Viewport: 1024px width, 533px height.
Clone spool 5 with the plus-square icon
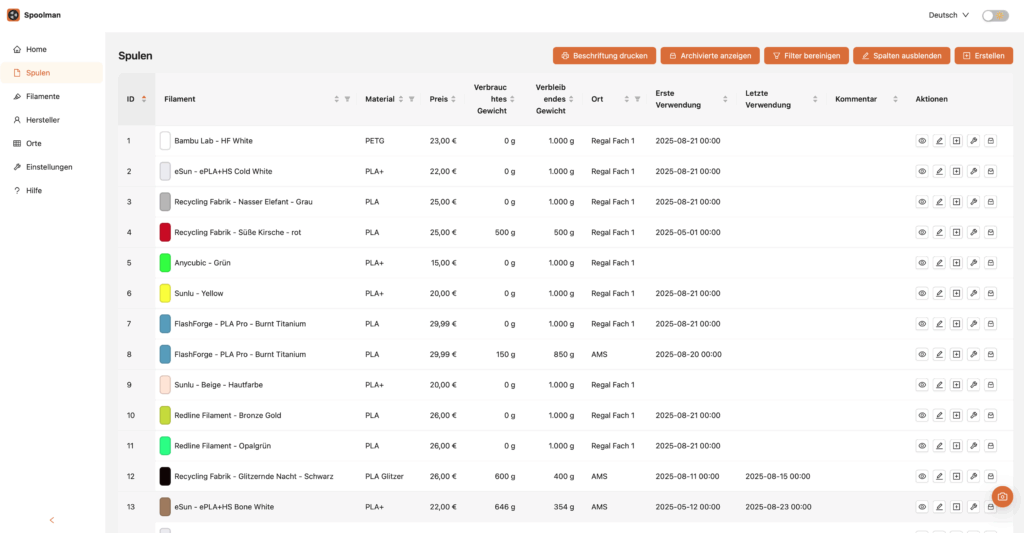click(956, 263)
